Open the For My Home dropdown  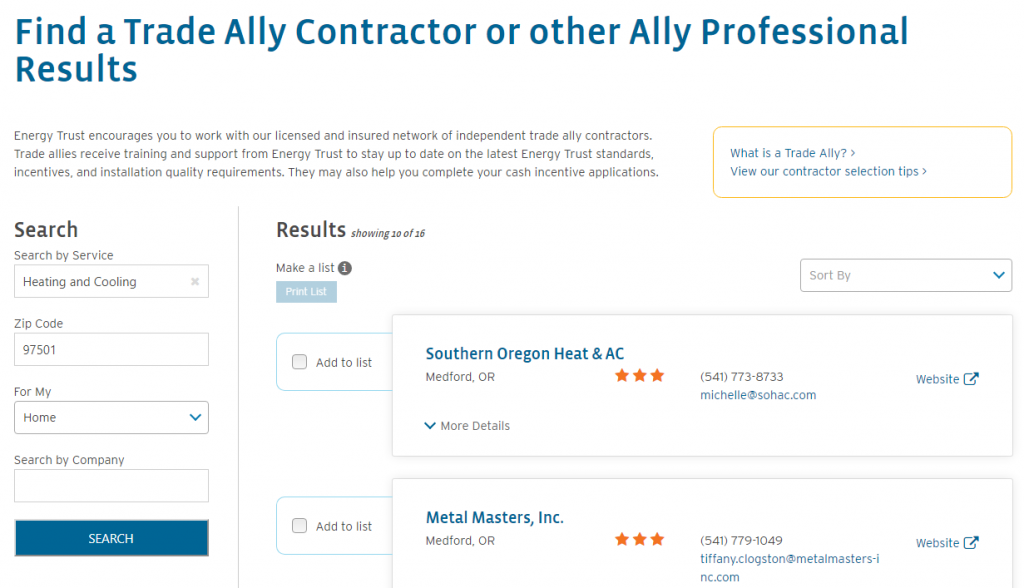(111, 418)
